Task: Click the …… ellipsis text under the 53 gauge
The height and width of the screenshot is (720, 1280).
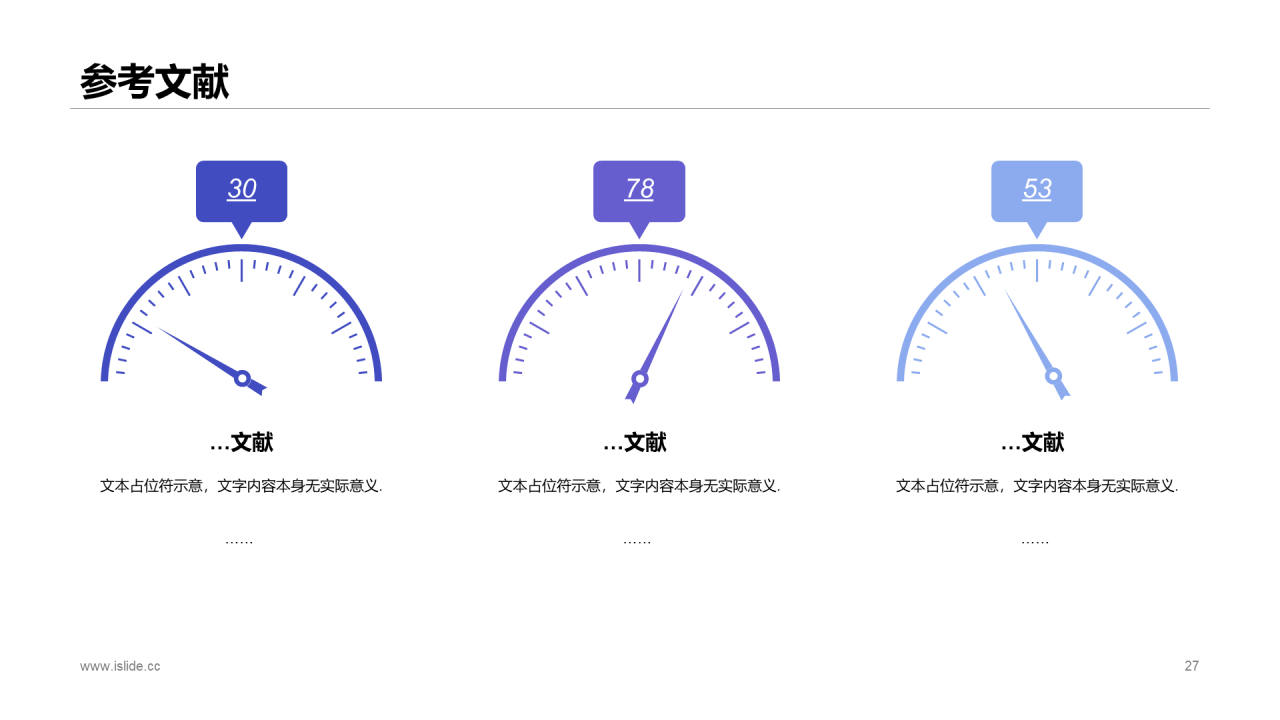Action: (x=1035, y=541)
